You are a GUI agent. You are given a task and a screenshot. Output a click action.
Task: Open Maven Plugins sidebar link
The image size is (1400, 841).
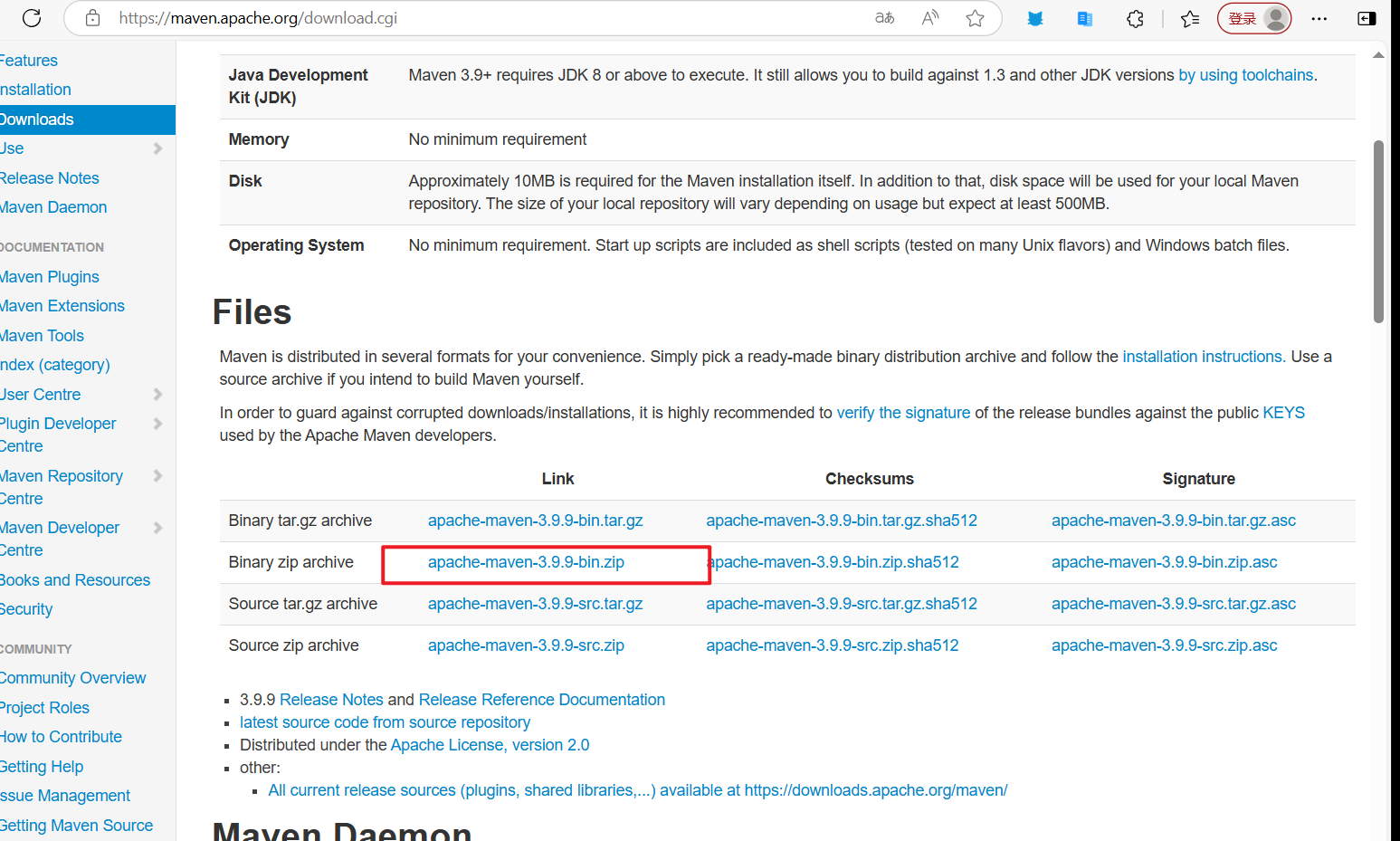coord(50,277)
